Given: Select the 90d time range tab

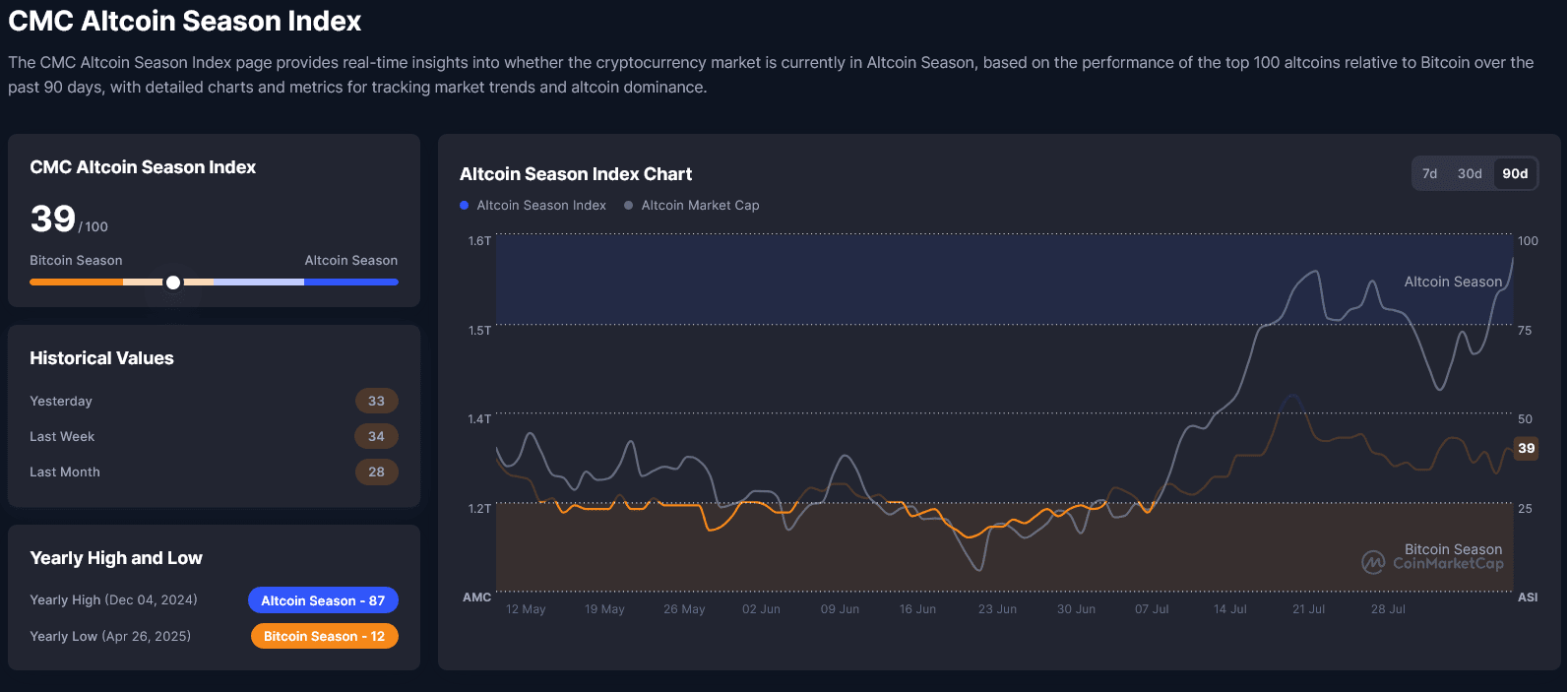Looking at the screenshot, I should click(1515, 173).
